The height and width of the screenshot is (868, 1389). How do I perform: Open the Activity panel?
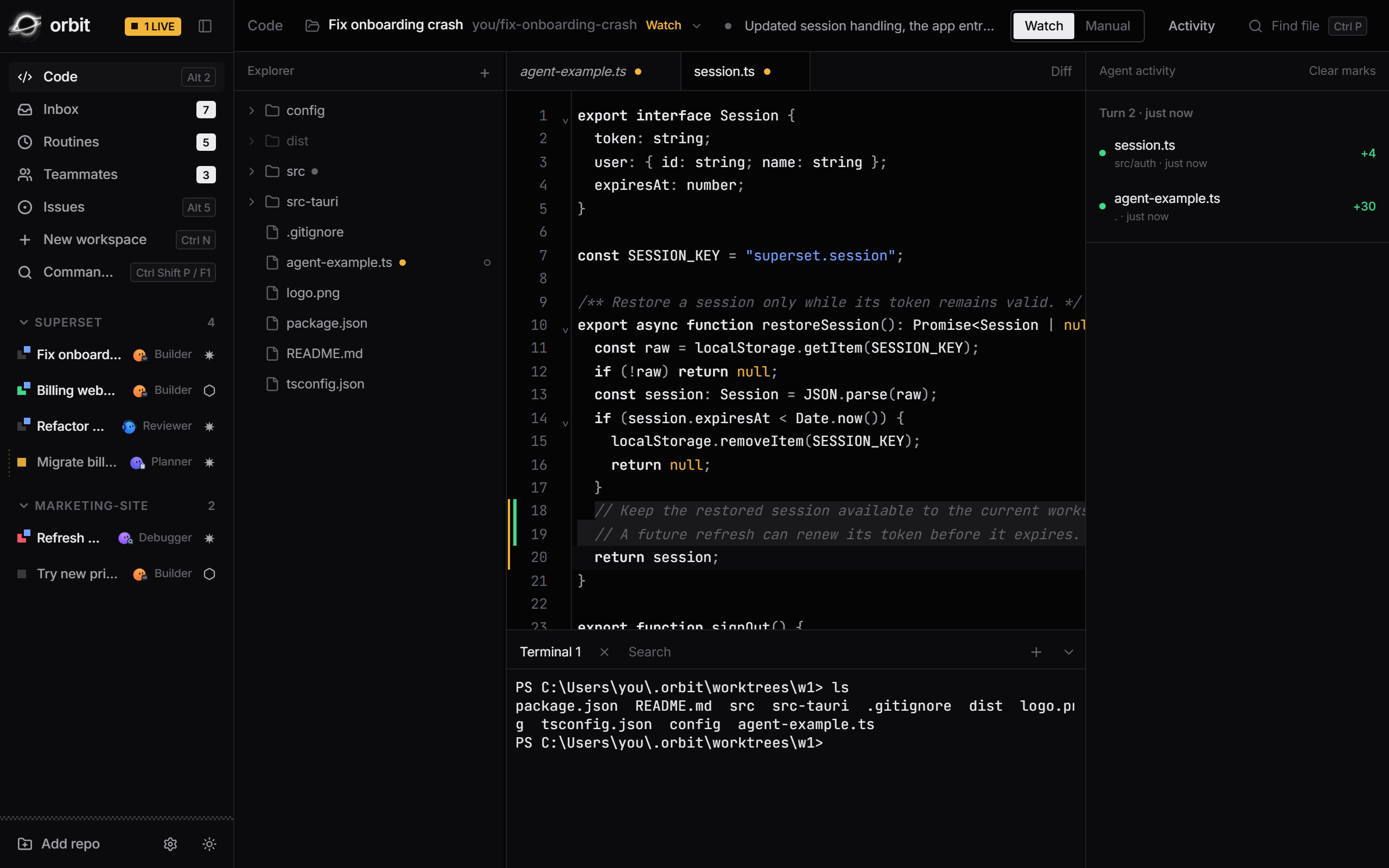1191,26
